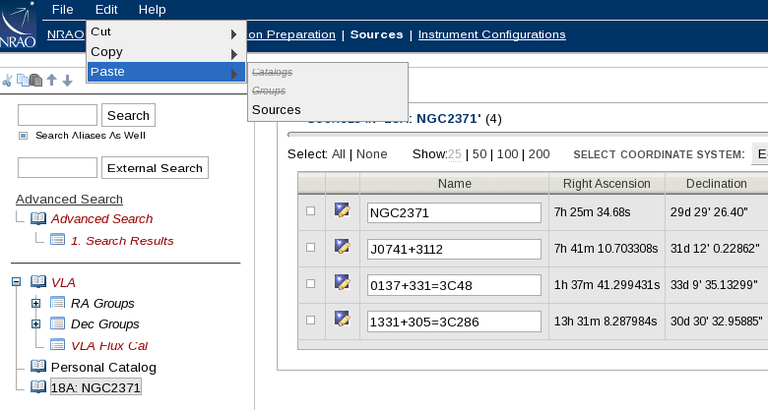Image resolution: width=768 pixels, height=410 pixels.
Task: Collapse the VLA catalog tree node
Action: (x=16, y=282)
